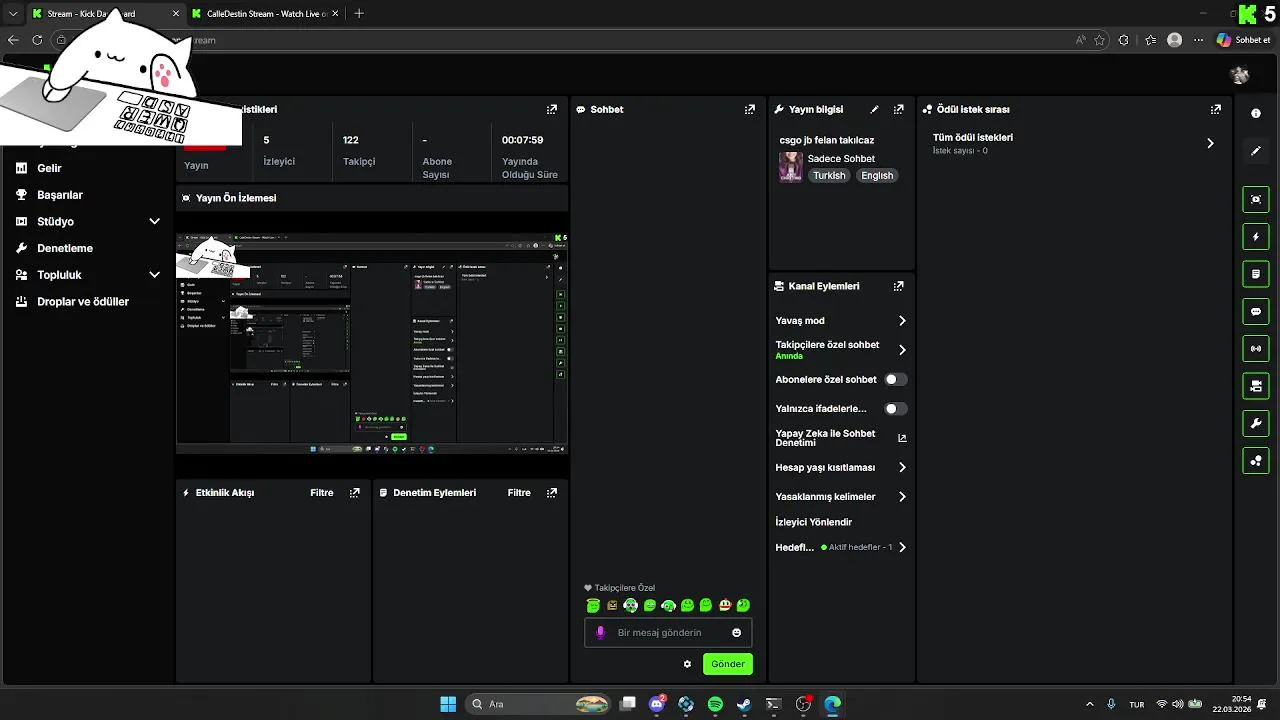Screen dimensions: 1280x720
Task: Open Spotify from the taskbar
Action: (715, 704)
